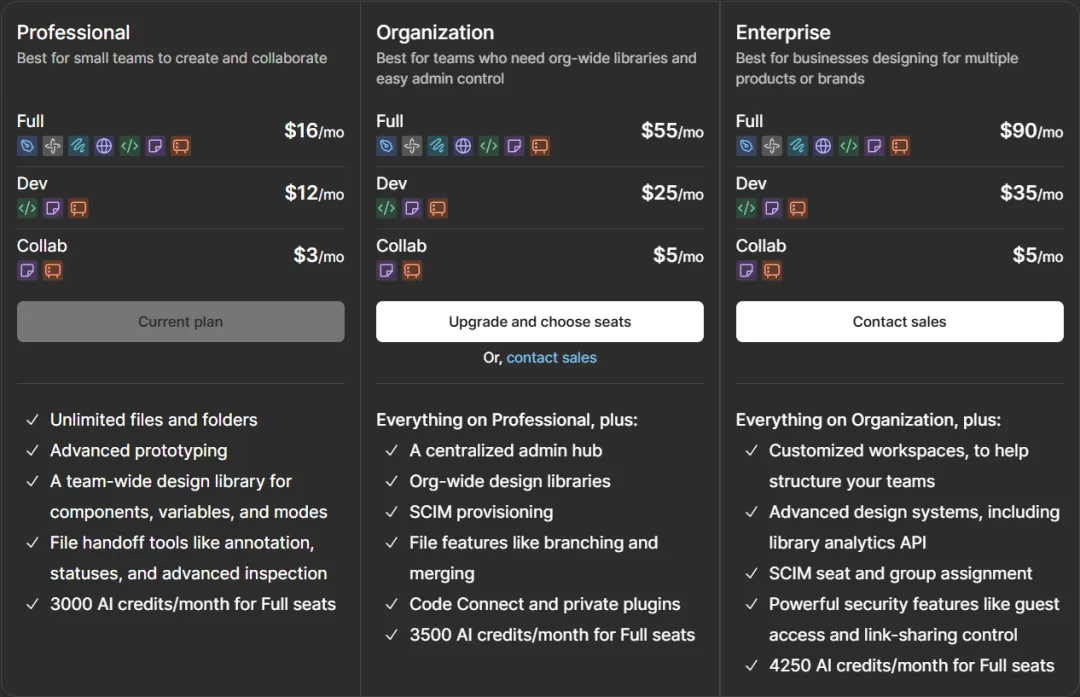Image resolution: width=1080 pixels, height=697 pixels.
Task: Click the purple FigJam sticky note icon under Professional Collab
Action: (x=27, y=271)
